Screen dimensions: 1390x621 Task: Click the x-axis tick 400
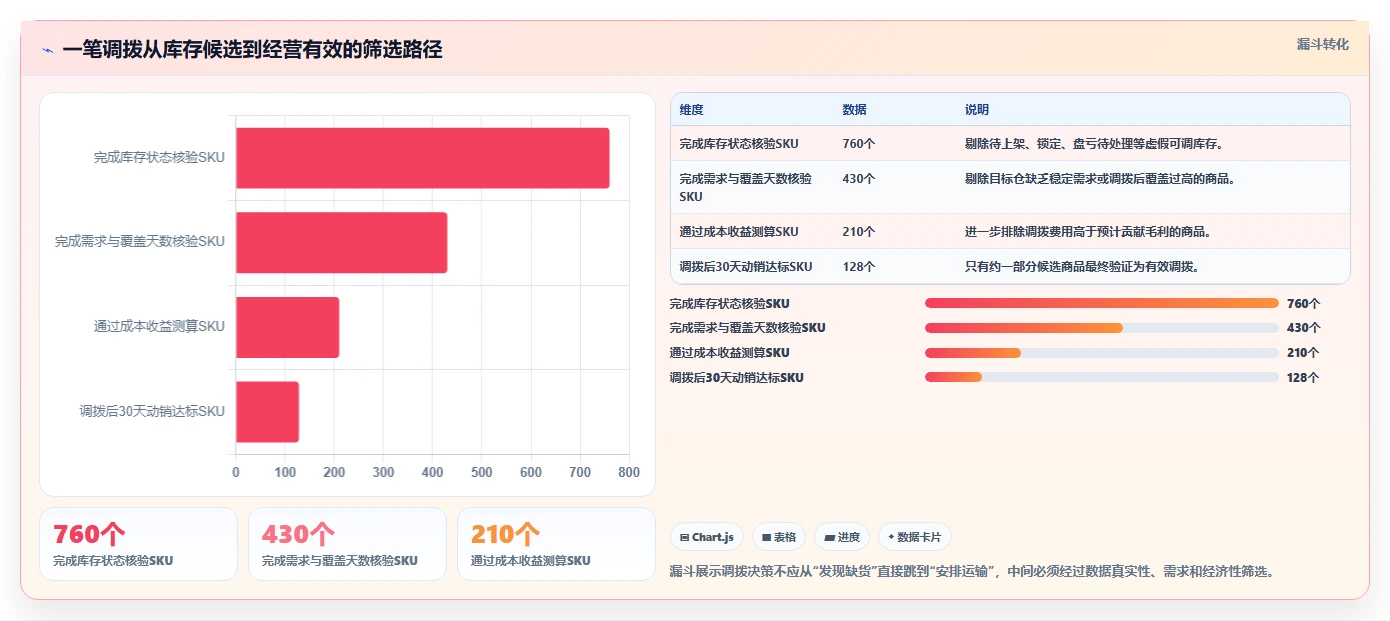[432, 472]
